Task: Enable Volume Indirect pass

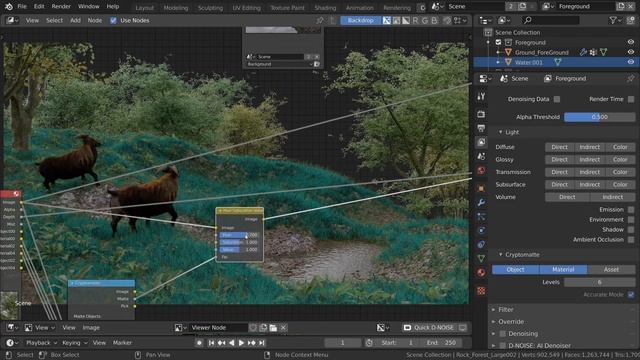Action: tap(612, 197)
